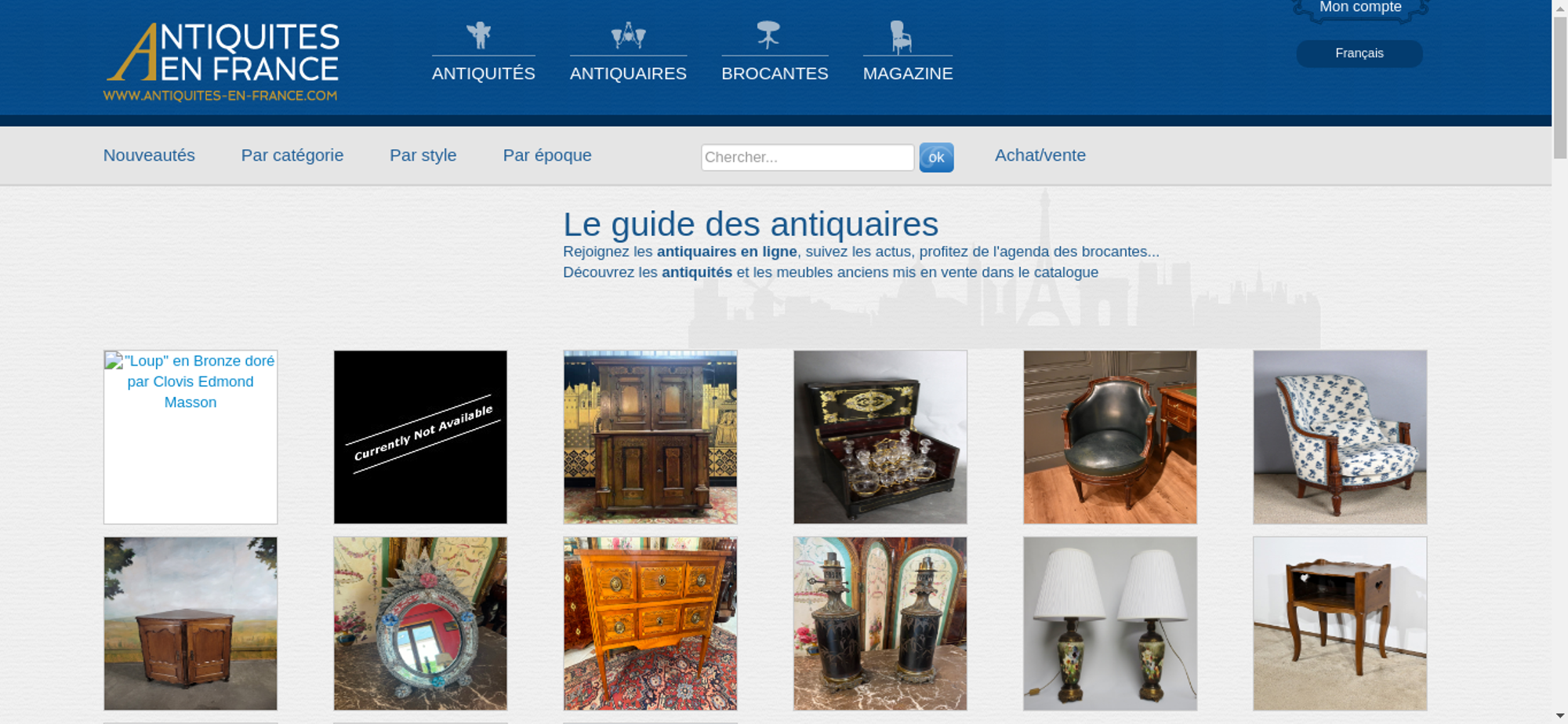Open the Mon compte menu
The image size is (1568, 724).
tap(1360, 8)
